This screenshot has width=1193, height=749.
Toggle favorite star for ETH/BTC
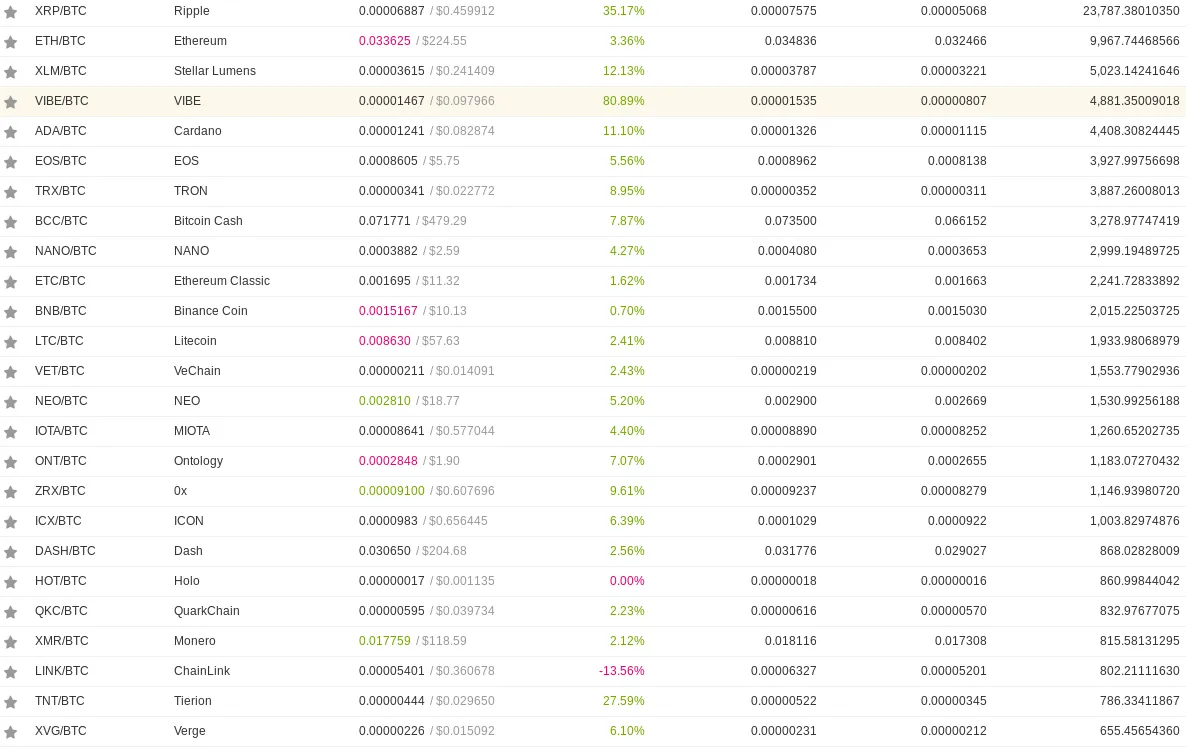(11, 43)
